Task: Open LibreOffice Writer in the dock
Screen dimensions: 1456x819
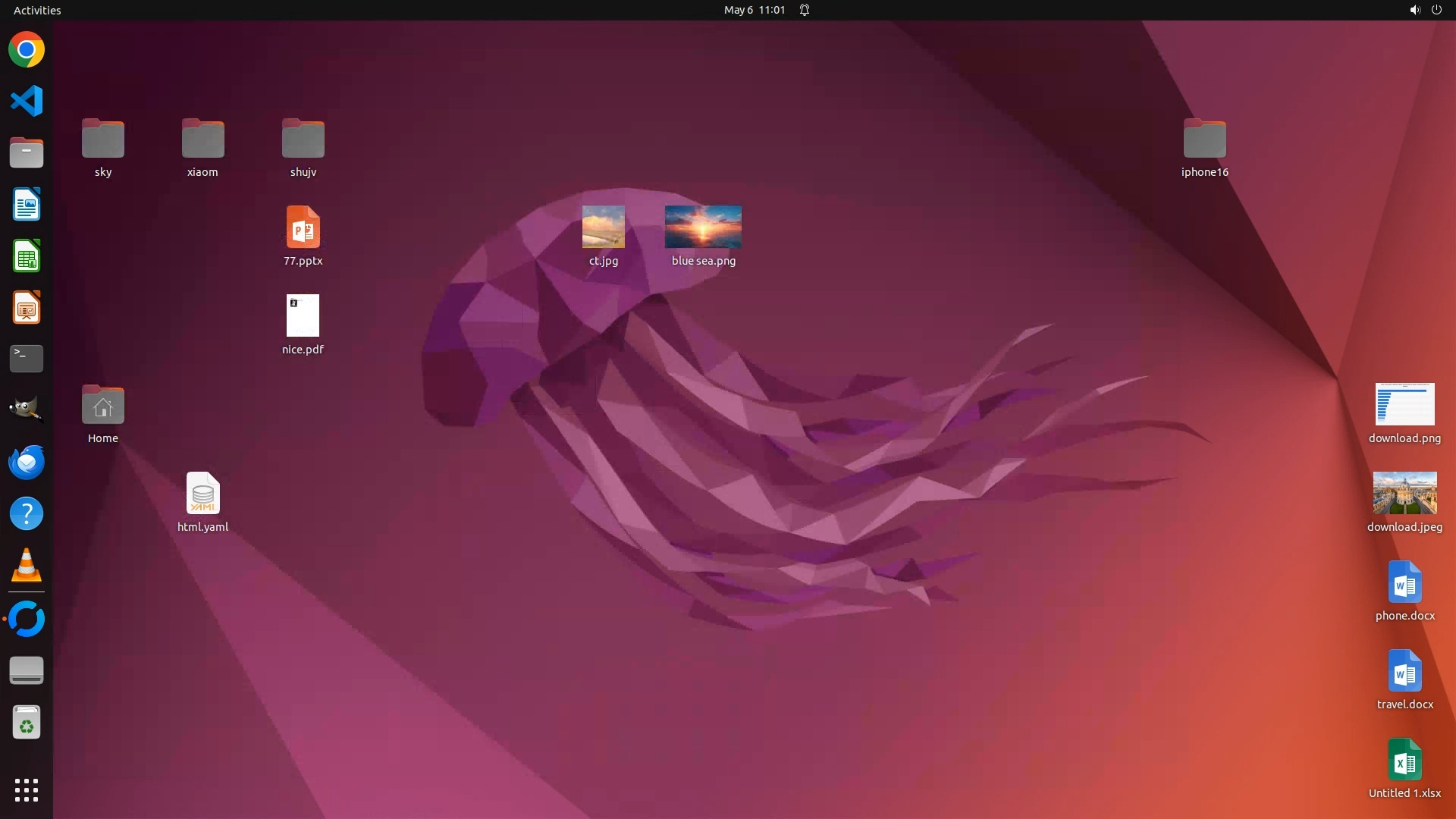Action: point(27,205)
